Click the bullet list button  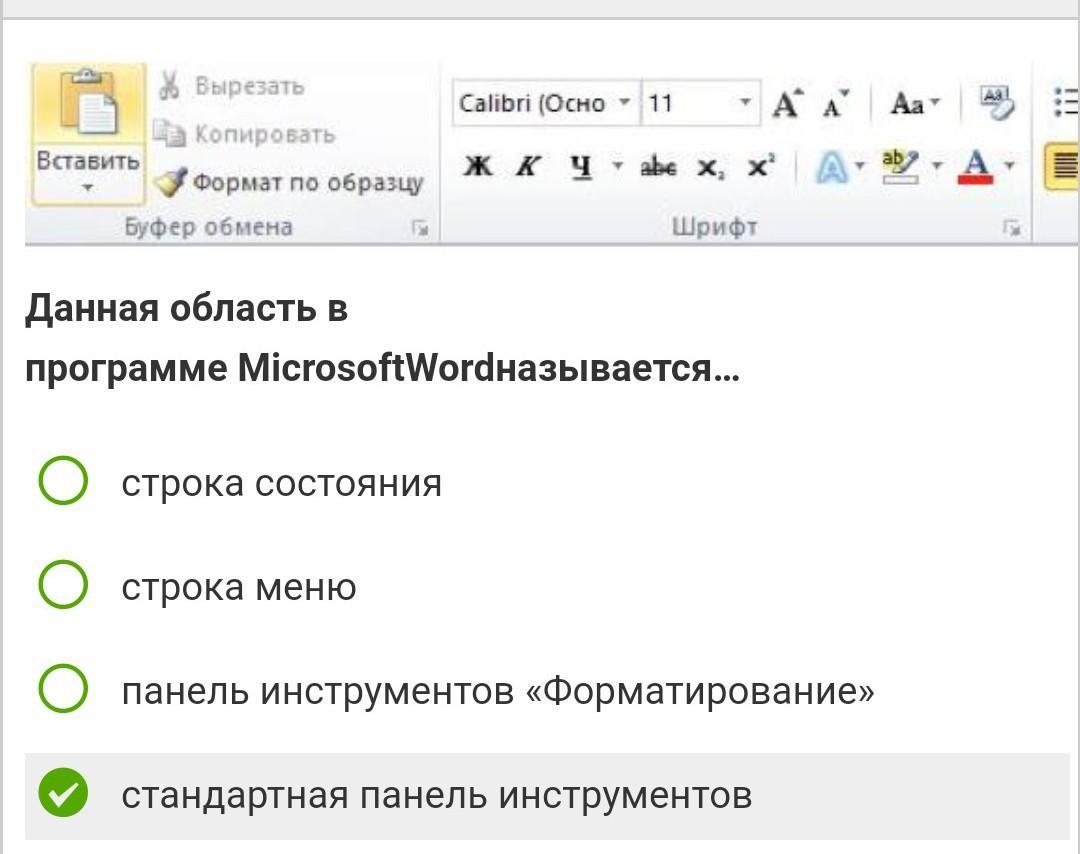[x=1066, y=102]
